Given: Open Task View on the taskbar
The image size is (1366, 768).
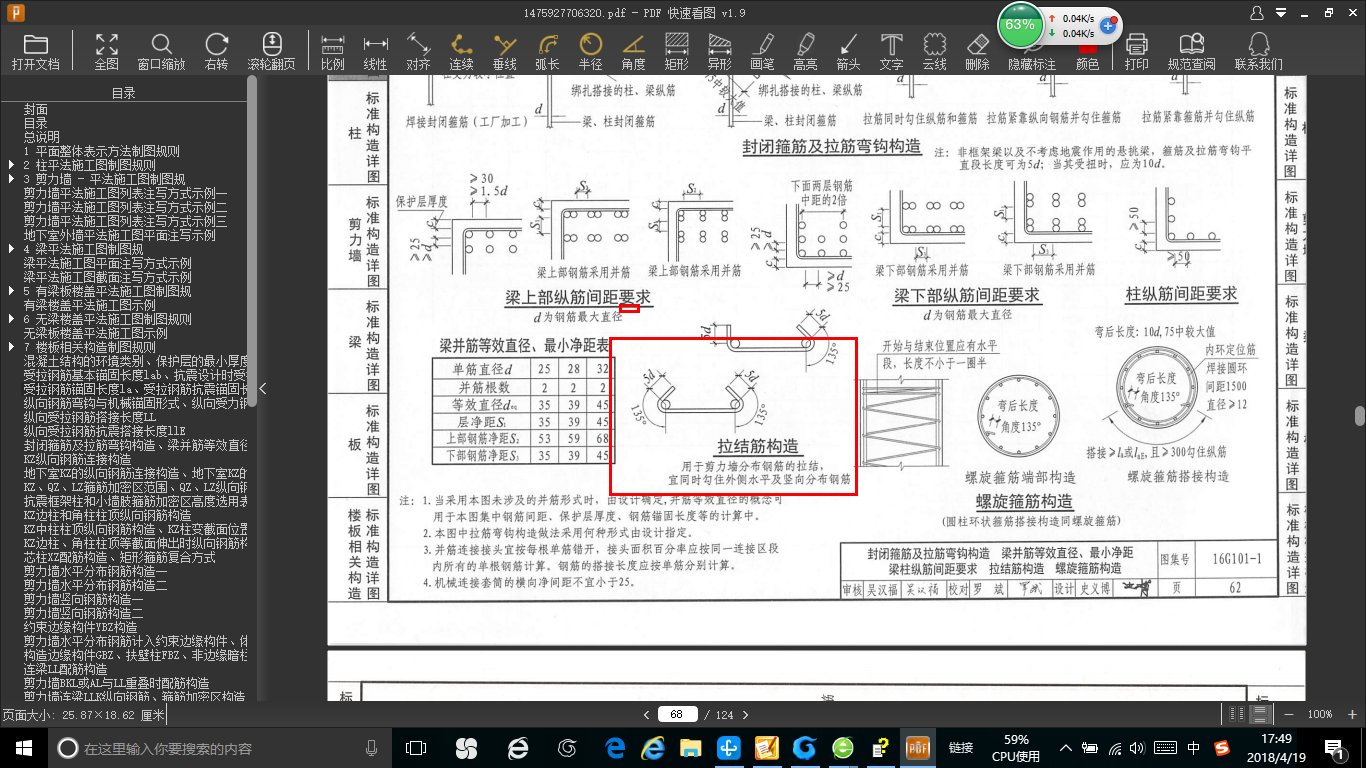Looking at the screenshot, I should [x=416, y=748].
